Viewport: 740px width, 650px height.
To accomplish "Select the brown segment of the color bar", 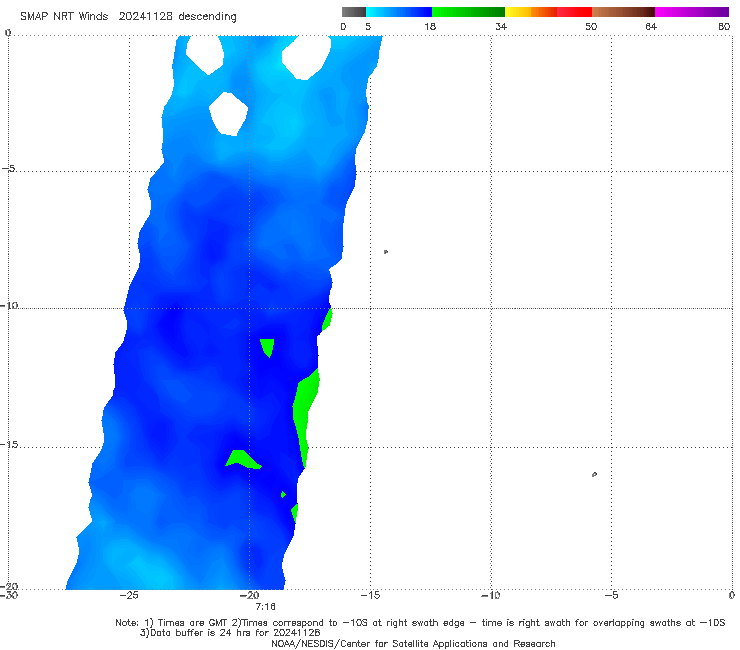I will pyautogui.click(x=623, y=12).
